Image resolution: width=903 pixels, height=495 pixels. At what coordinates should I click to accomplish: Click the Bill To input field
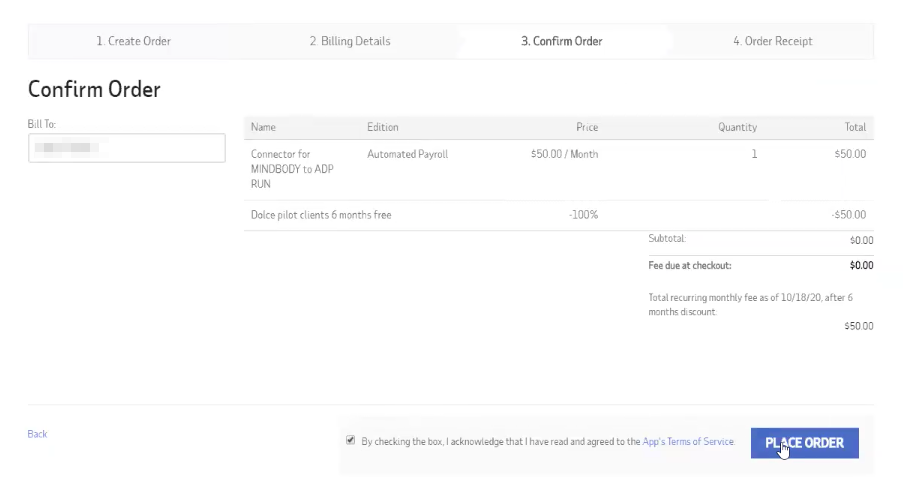[127, 148]
